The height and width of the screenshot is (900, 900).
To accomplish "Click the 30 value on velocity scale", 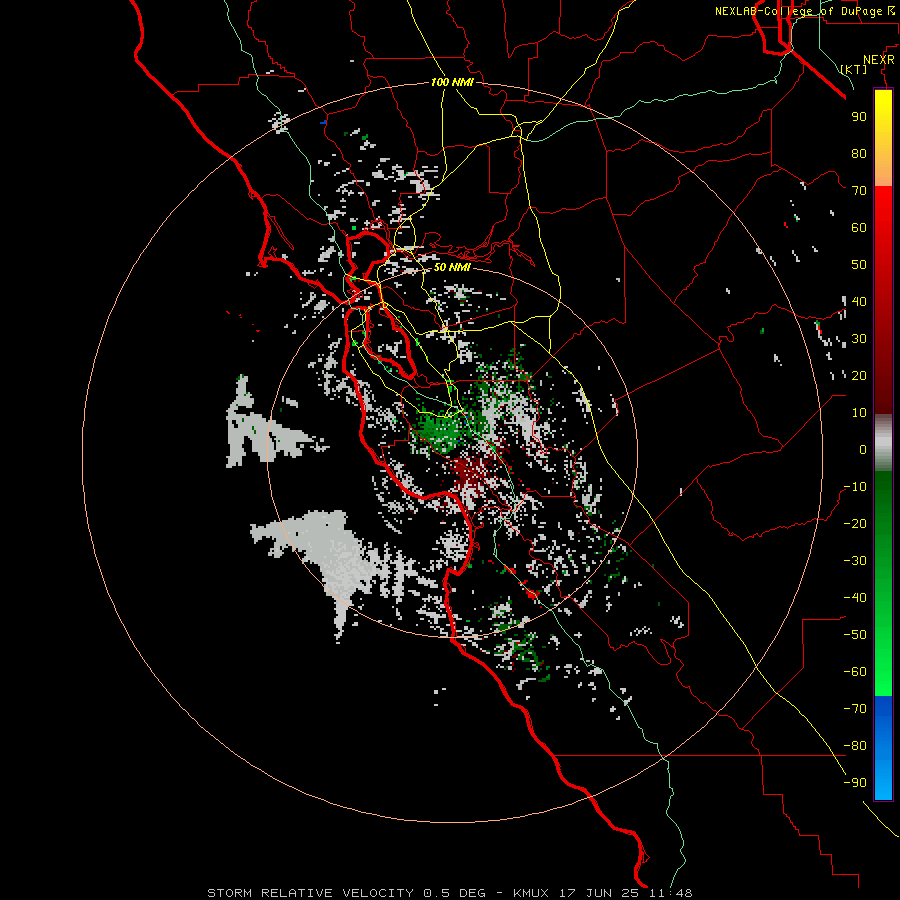I will tap(859, 339).
